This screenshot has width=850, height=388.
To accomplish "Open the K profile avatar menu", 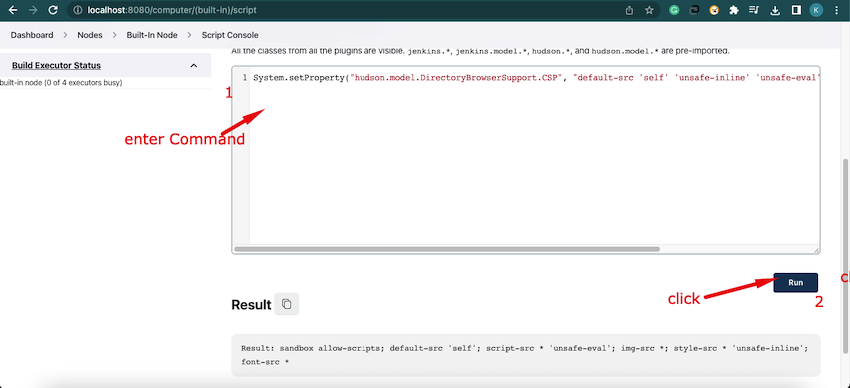I will [x=816, y=10].
